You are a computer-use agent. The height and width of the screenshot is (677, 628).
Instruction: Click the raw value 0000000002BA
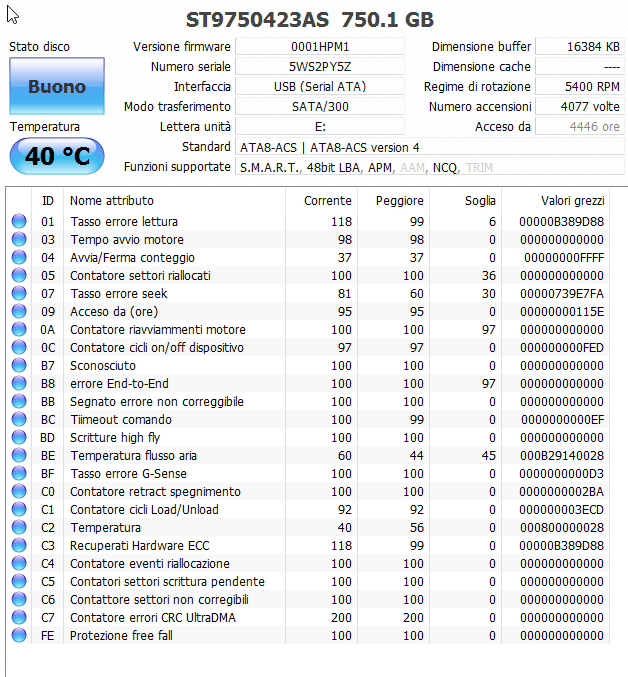561,491
